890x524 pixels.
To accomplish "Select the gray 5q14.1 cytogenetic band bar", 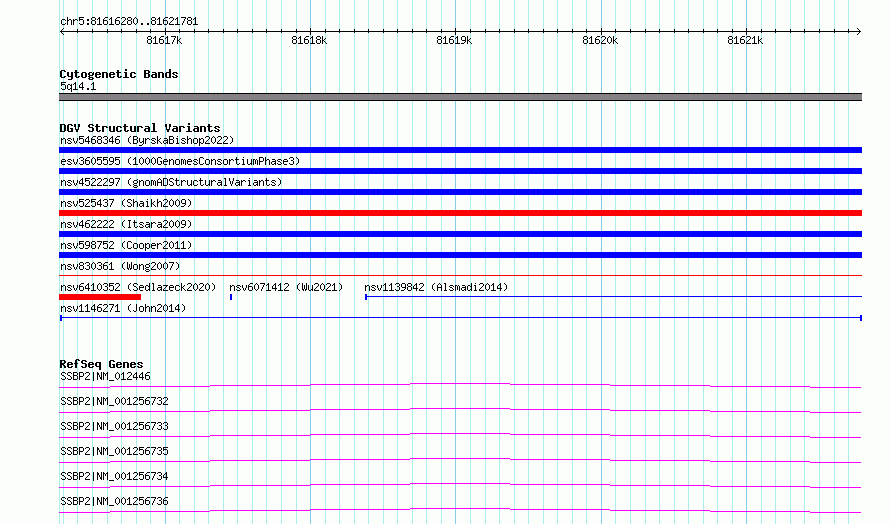I will tap(460, 97).
